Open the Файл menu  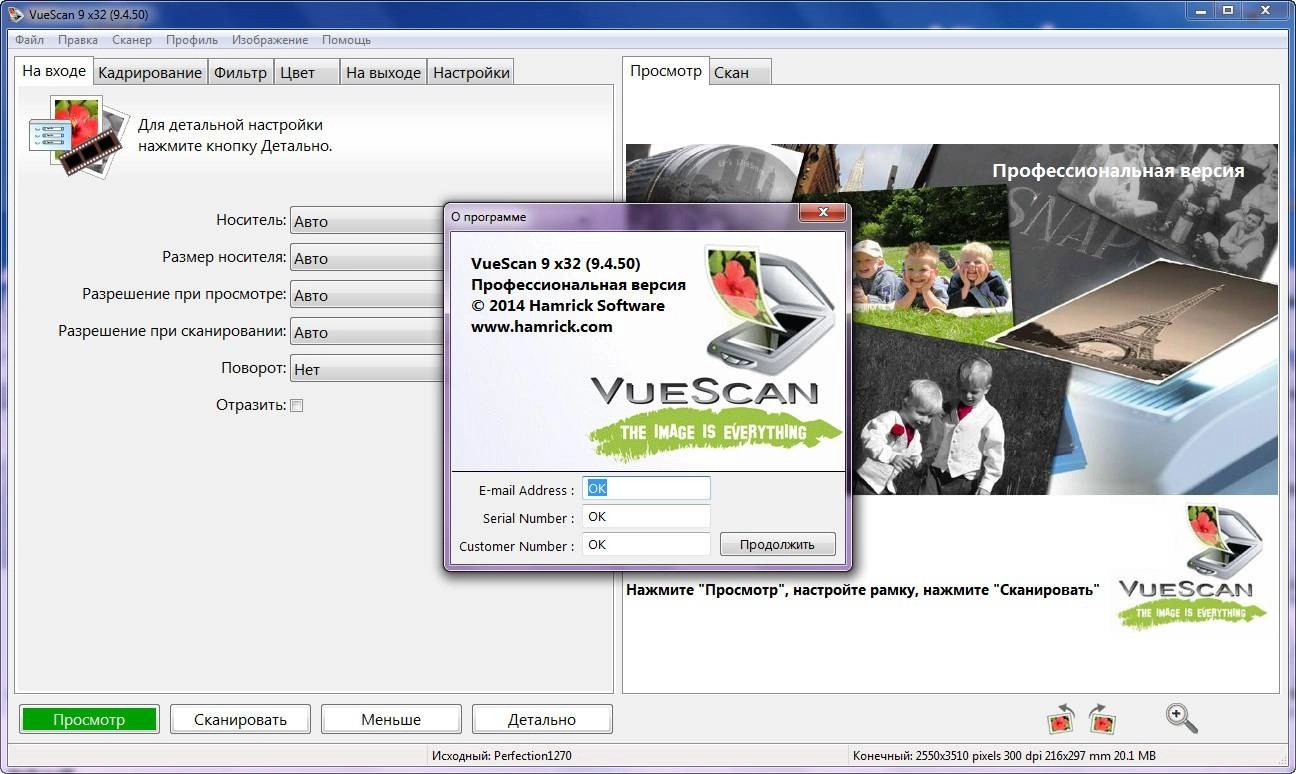coord(29,40)
